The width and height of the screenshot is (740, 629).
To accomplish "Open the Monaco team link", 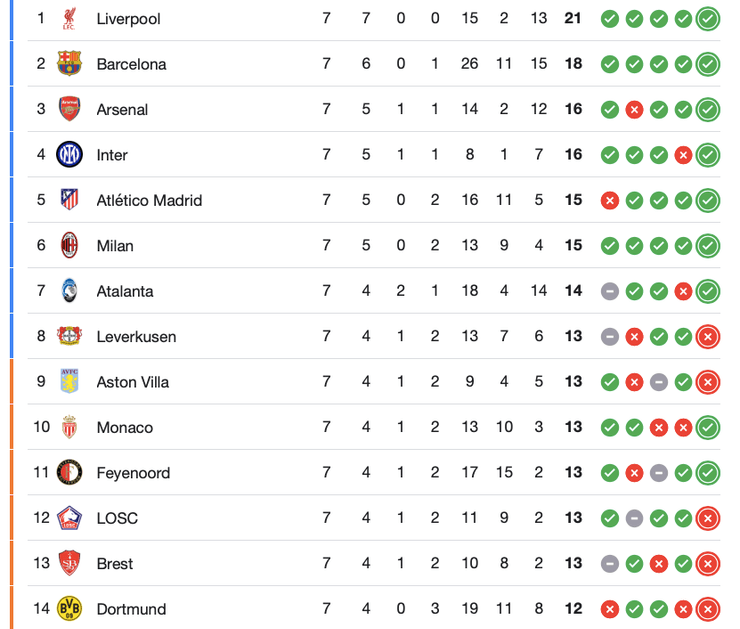I will [x=124, y=427].
